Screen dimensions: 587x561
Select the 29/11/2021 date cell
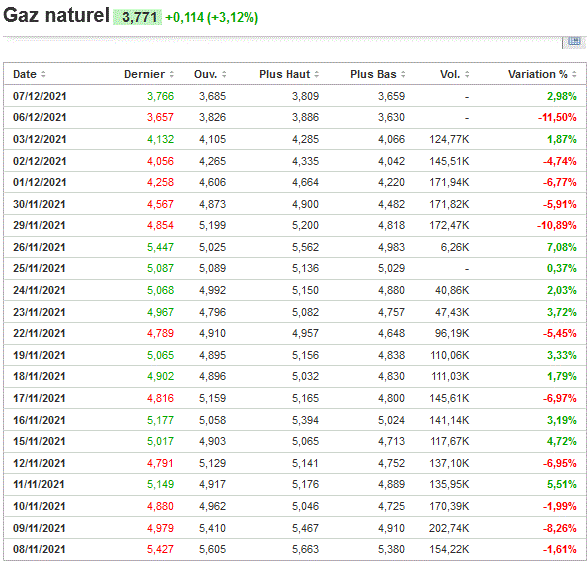click(39, 225)
